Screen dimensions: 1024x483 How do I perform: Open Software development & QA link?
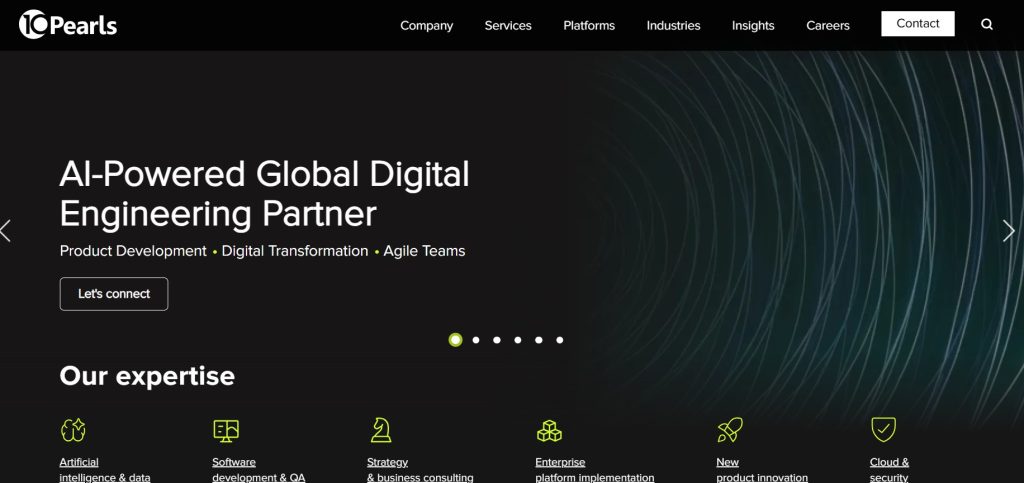[x=259, y=470]
